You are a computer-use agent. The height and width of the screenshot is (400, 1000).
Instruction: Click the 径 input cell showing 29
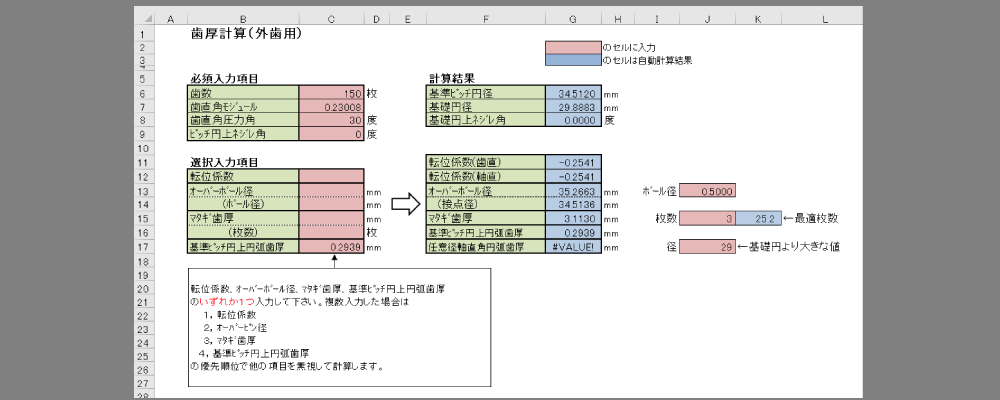point(708,246)
